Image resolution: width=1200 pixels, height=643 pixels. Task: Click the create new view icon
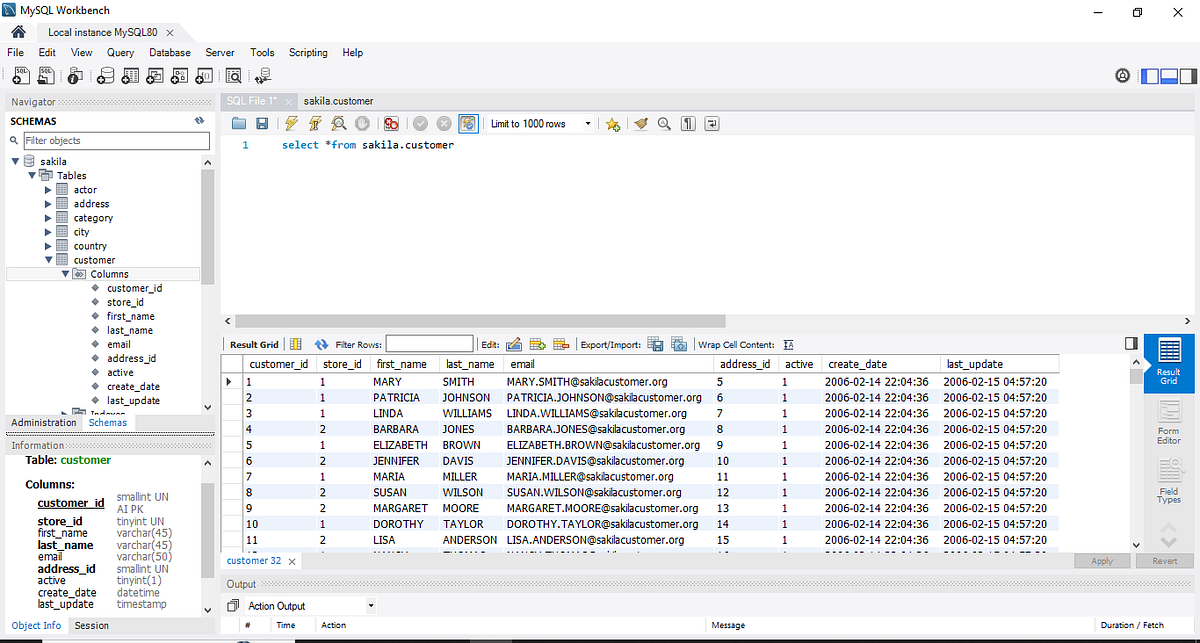[155, 75]
